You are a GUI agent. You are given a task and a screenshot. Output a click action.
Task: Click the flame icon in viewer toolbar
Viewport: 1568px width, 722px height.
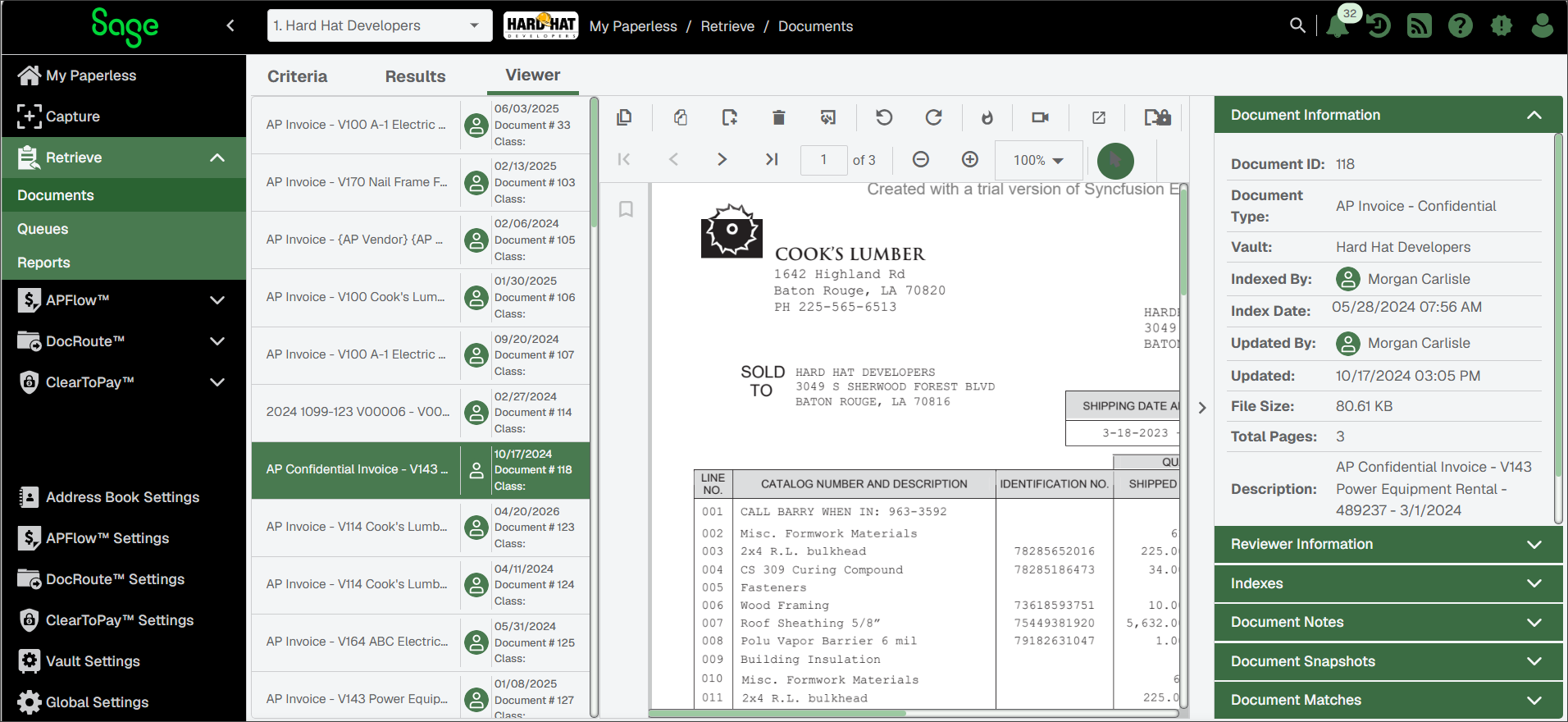pyautogui.click(x=987, y=117)
